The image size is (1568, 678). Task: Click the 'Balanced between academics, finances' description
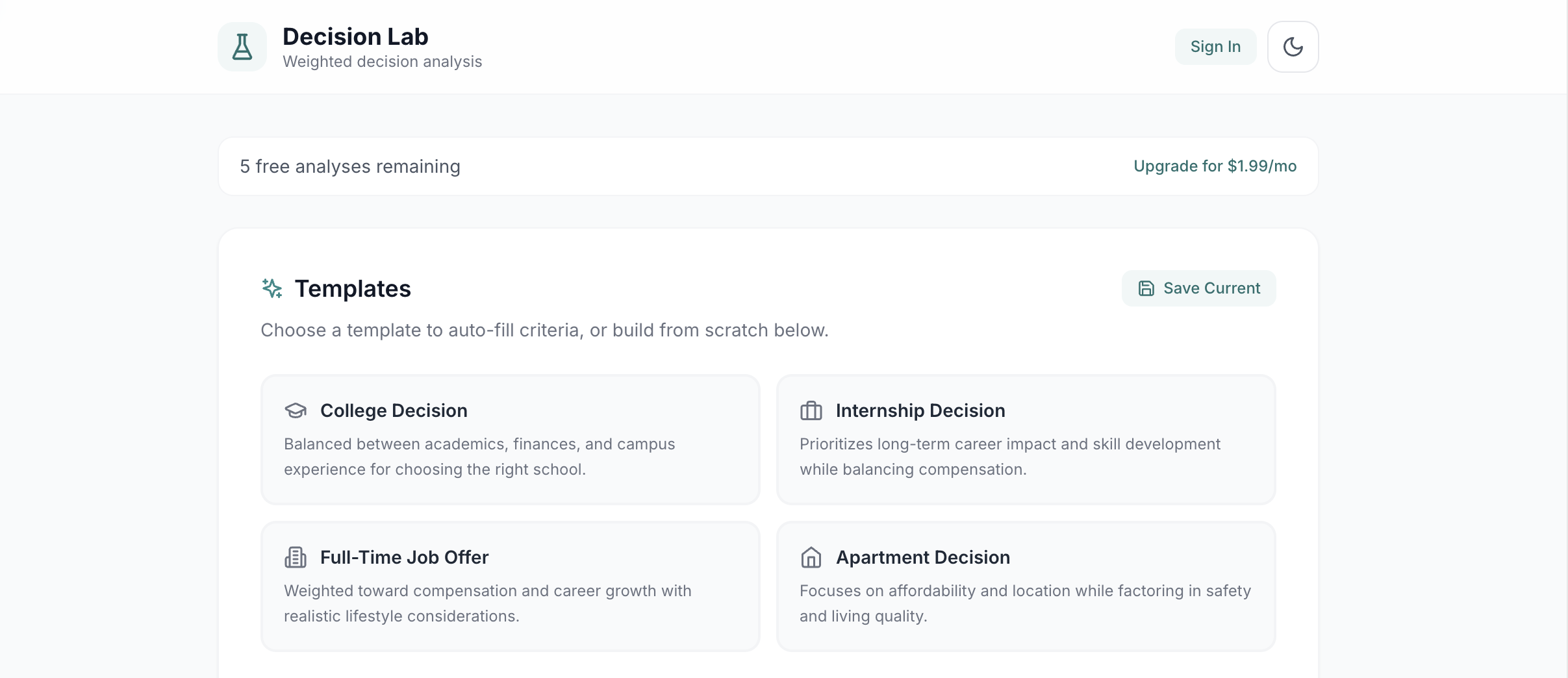(x=479, y=457)
